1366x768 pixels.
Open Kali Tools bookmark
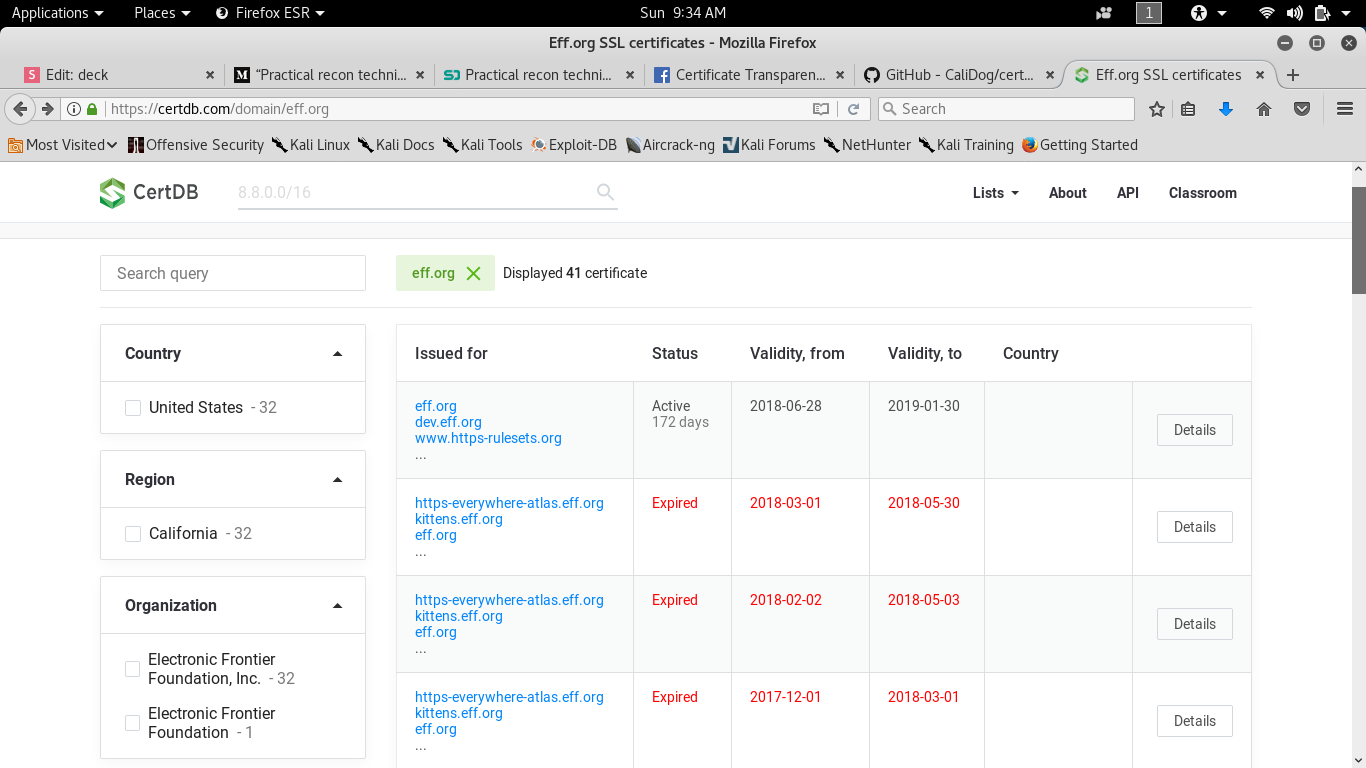click(482, 145)
